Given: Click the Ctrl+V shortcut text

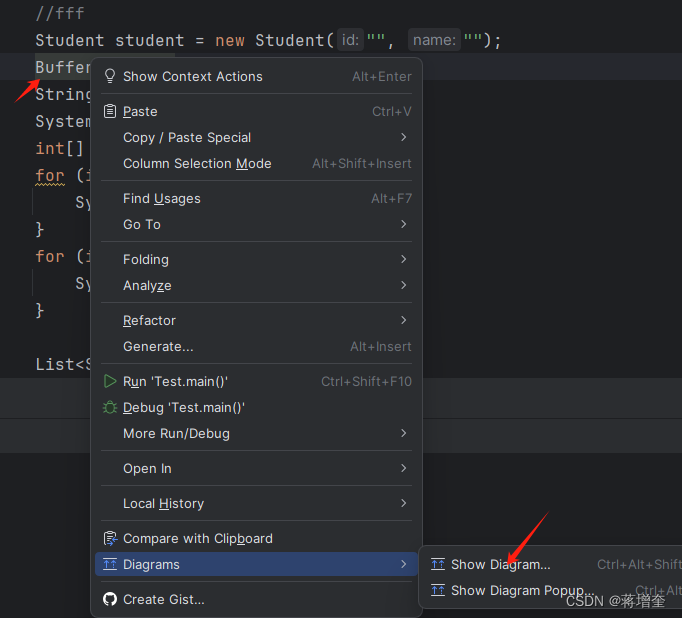Looking at the screenshot, I should [392, 111].
